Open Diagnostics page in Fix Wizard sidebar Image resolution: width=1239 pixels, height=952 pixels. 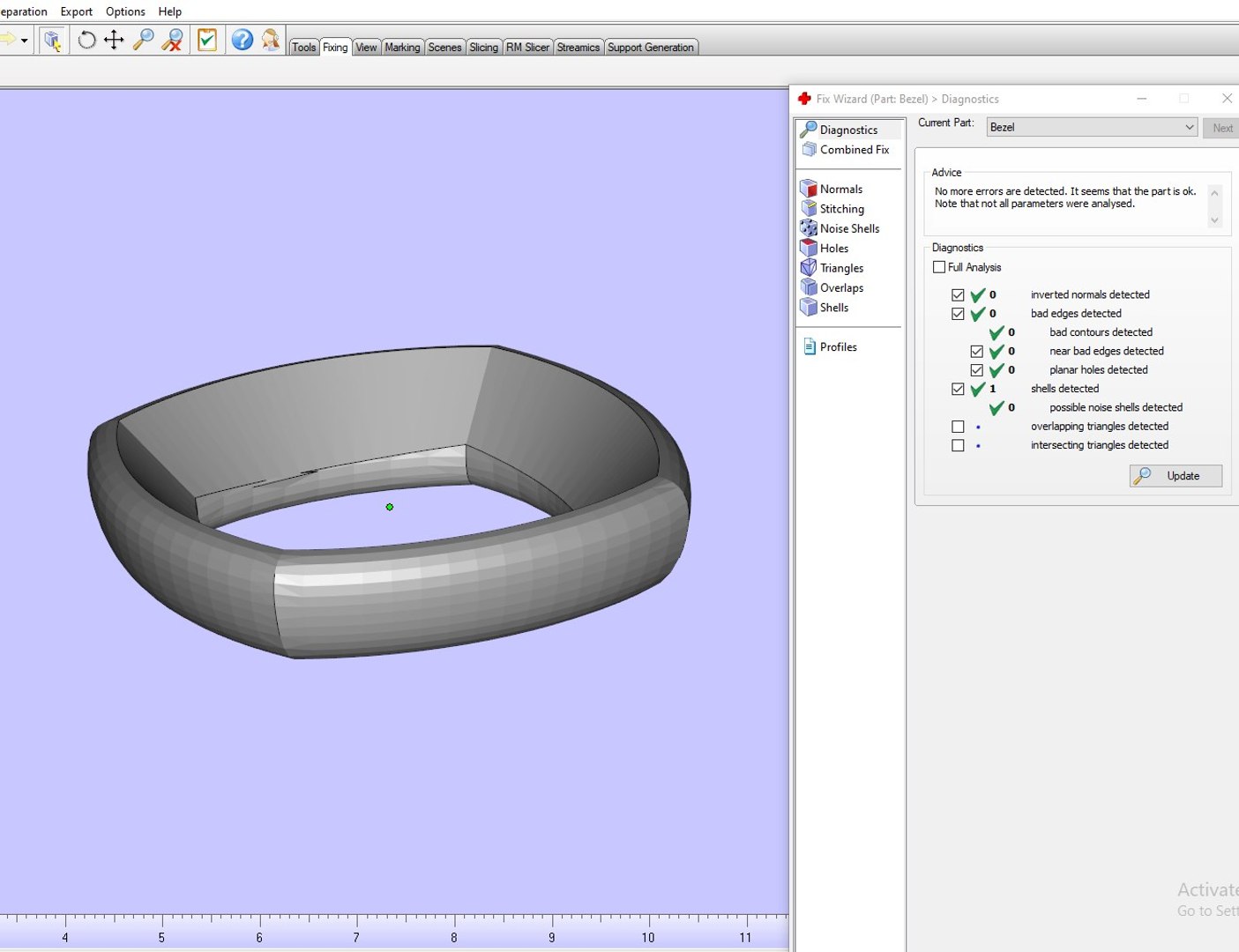[x=848, y=130]
